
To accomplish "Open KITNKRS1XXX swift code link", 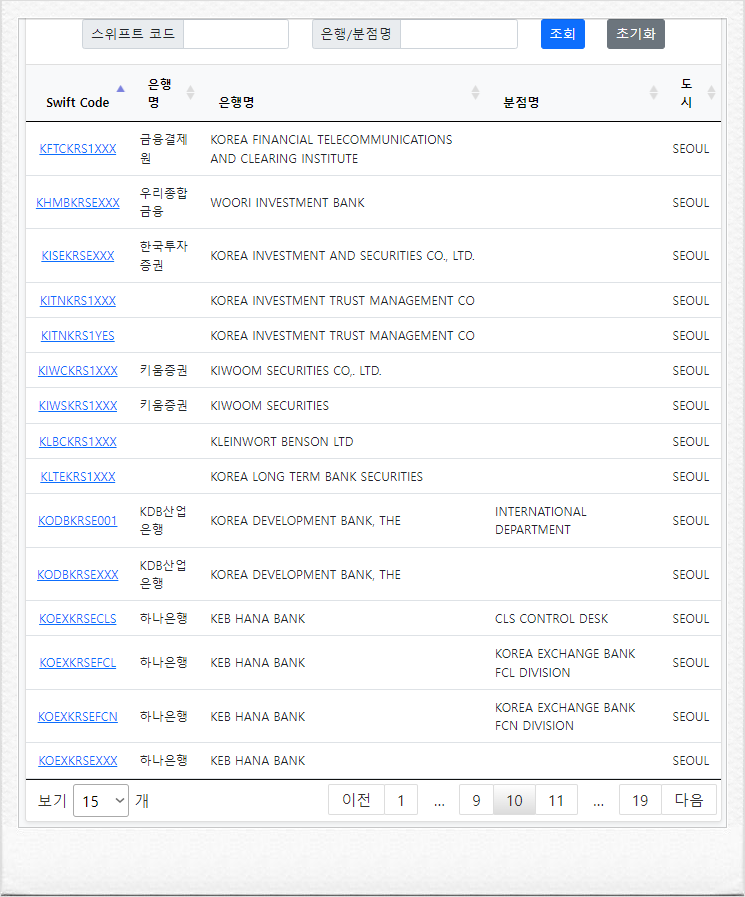I will (78, 300).
